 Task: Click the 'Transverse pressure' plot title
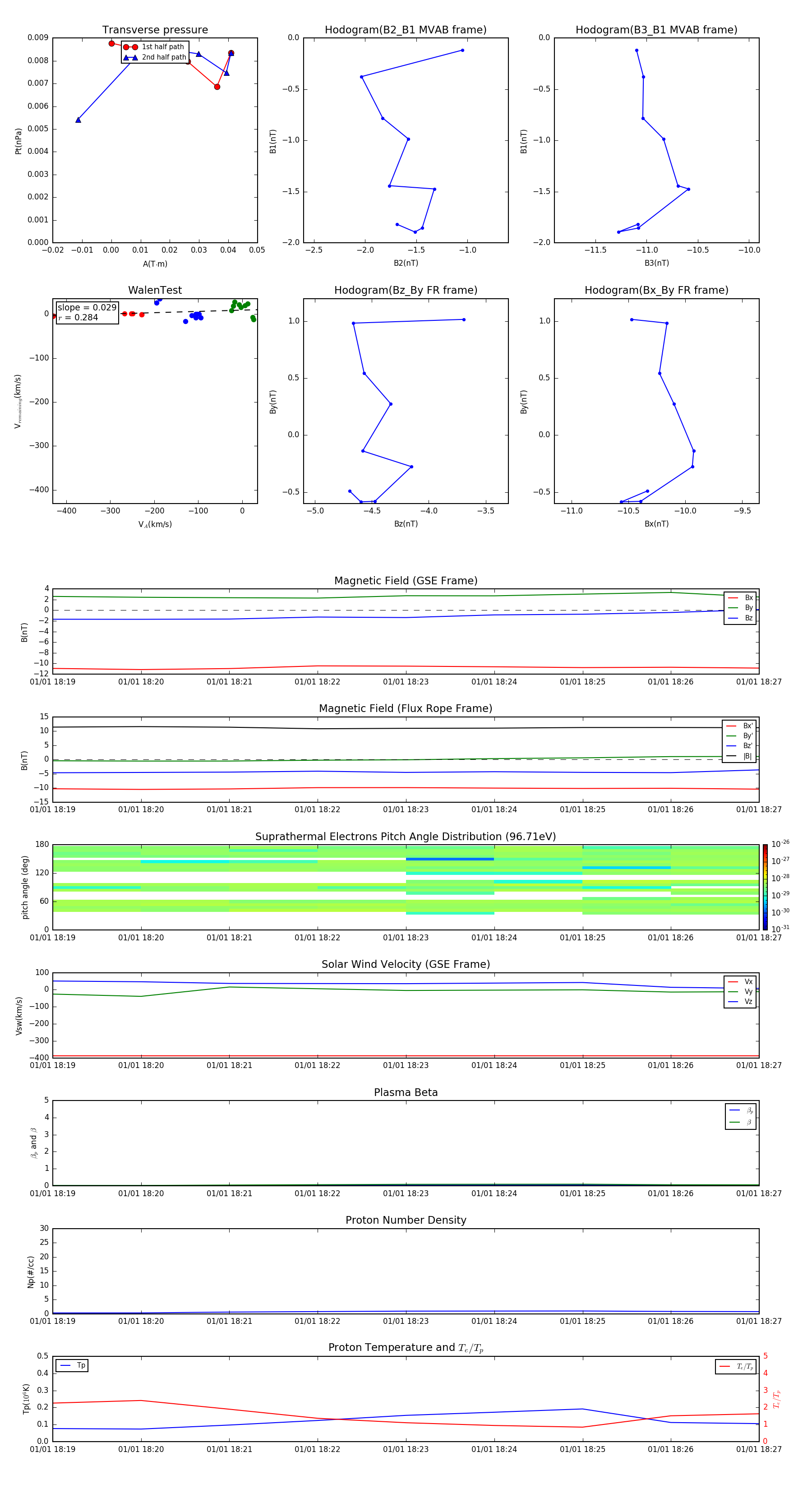tap(155, 29)
